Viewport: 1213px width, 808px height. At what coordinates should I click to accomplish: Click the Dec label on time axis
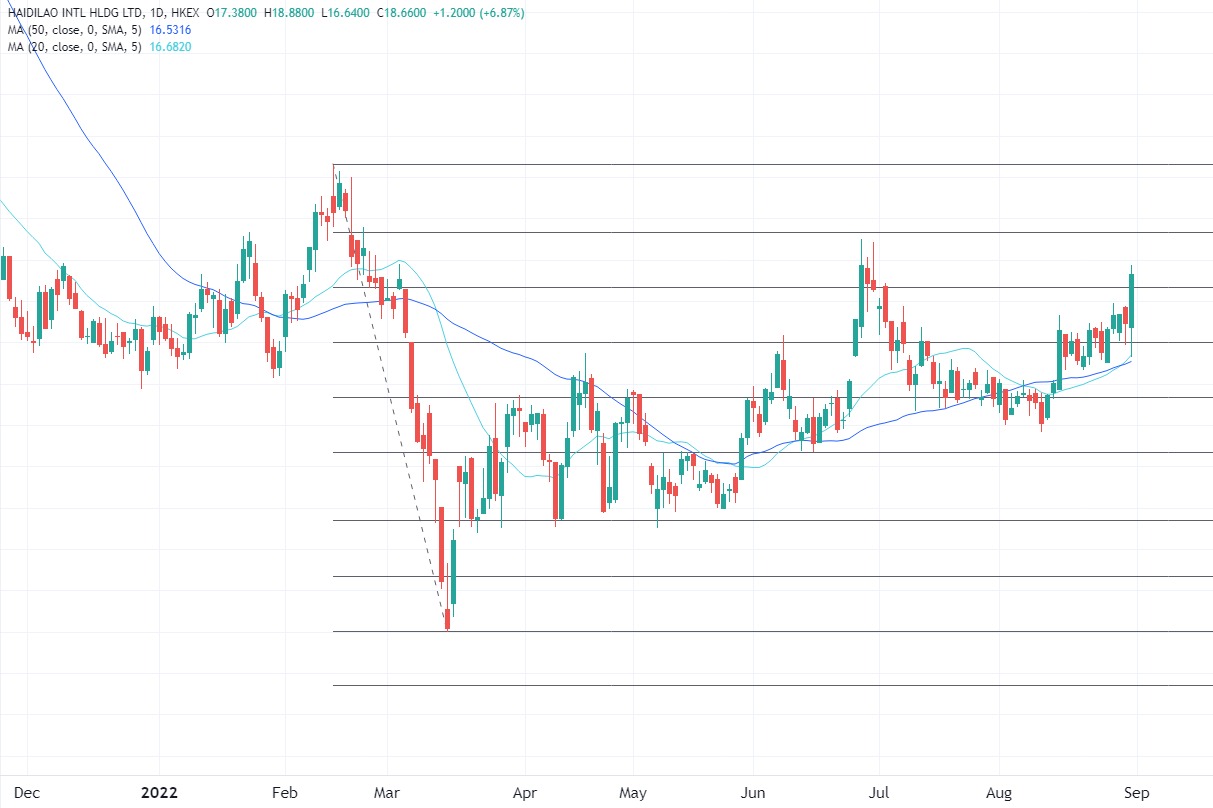28,793
